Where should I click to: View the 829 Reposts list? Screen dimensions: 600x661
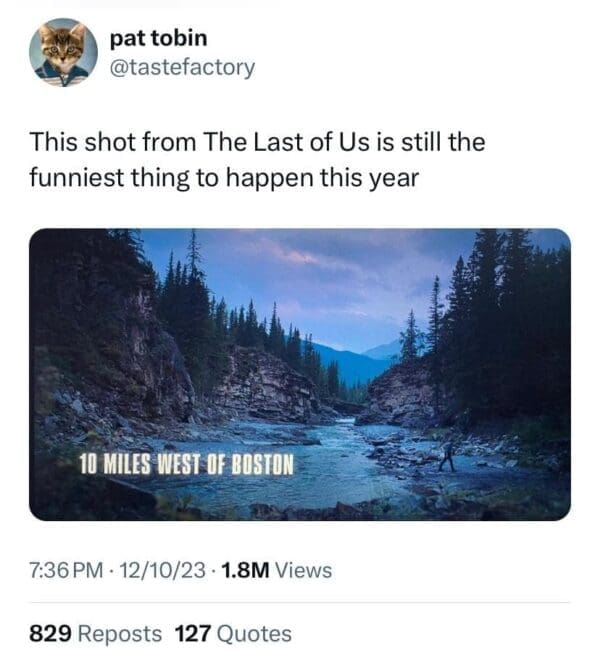coord(95,634)
